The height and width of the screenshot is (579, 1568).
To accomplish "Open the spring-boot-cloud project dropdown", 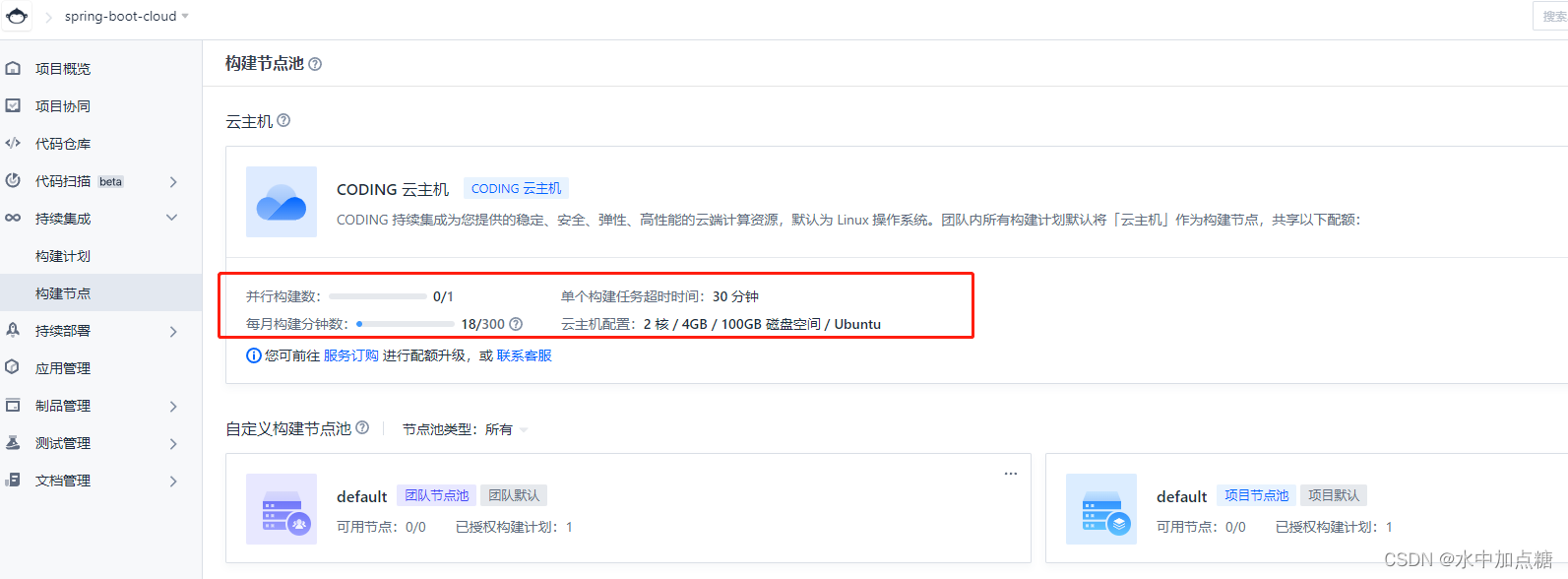I will [x=126, y=16].
